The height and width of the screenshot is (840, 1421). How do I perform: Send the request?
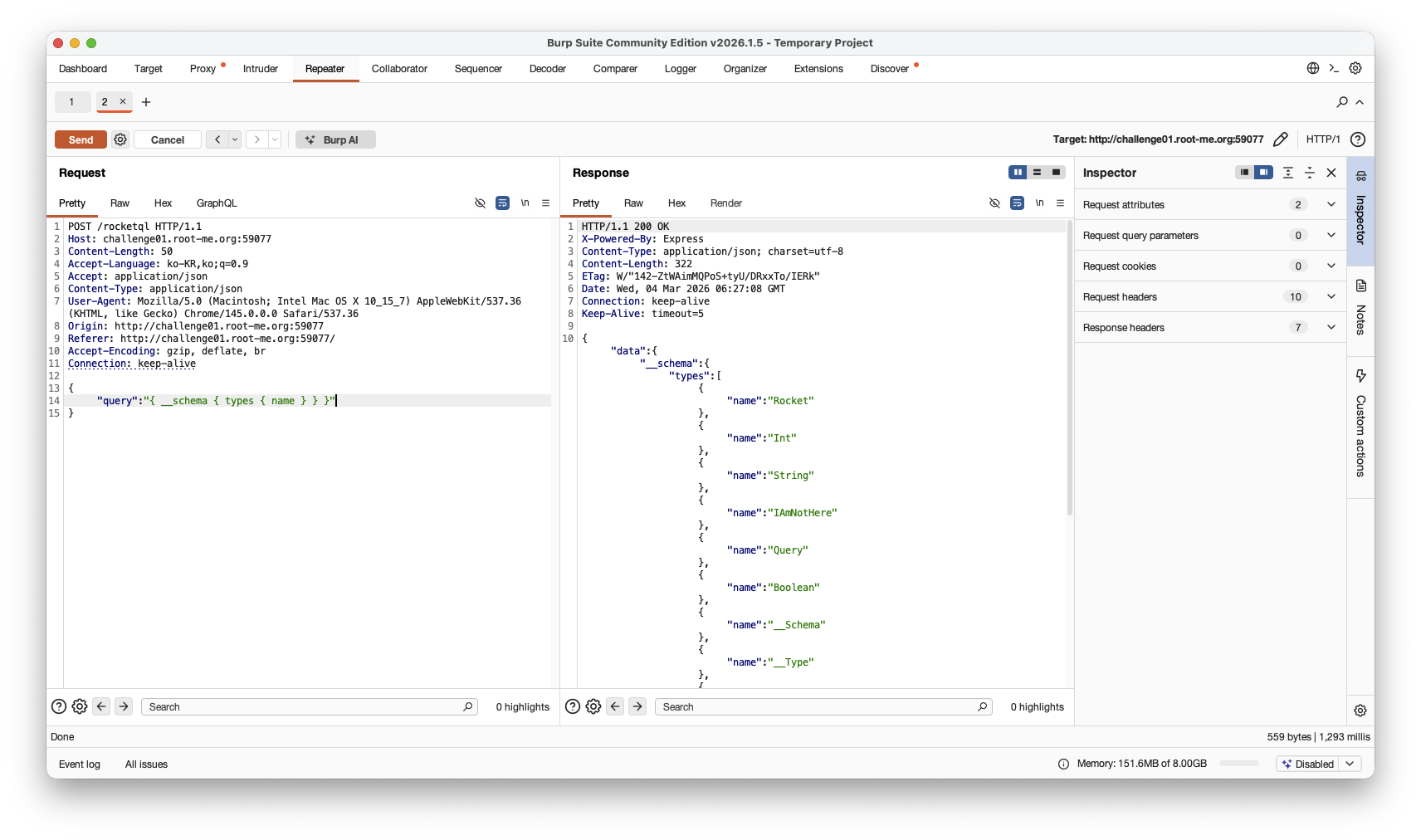point(81,139)
